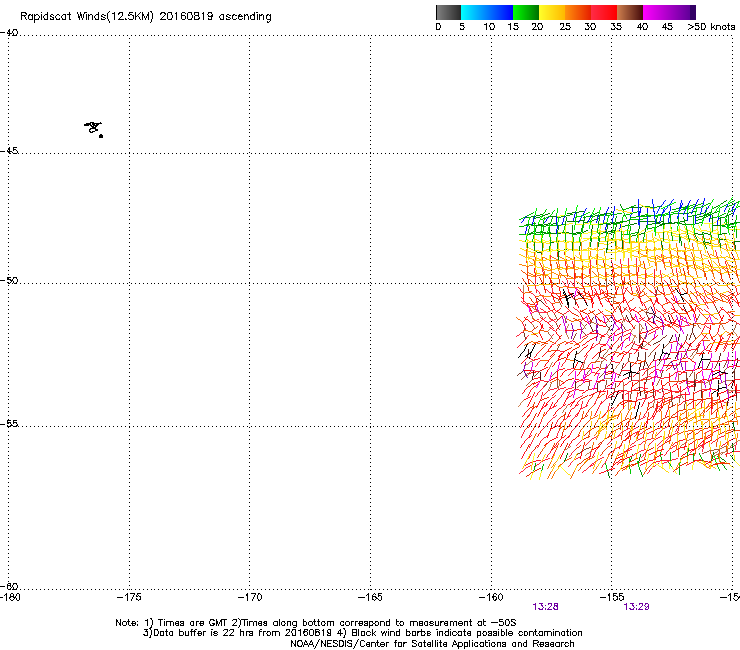The height and width of the screenshot is (650, 740).
Task: Select the orange 25-30 knots color band
Action: pos(578,12)
